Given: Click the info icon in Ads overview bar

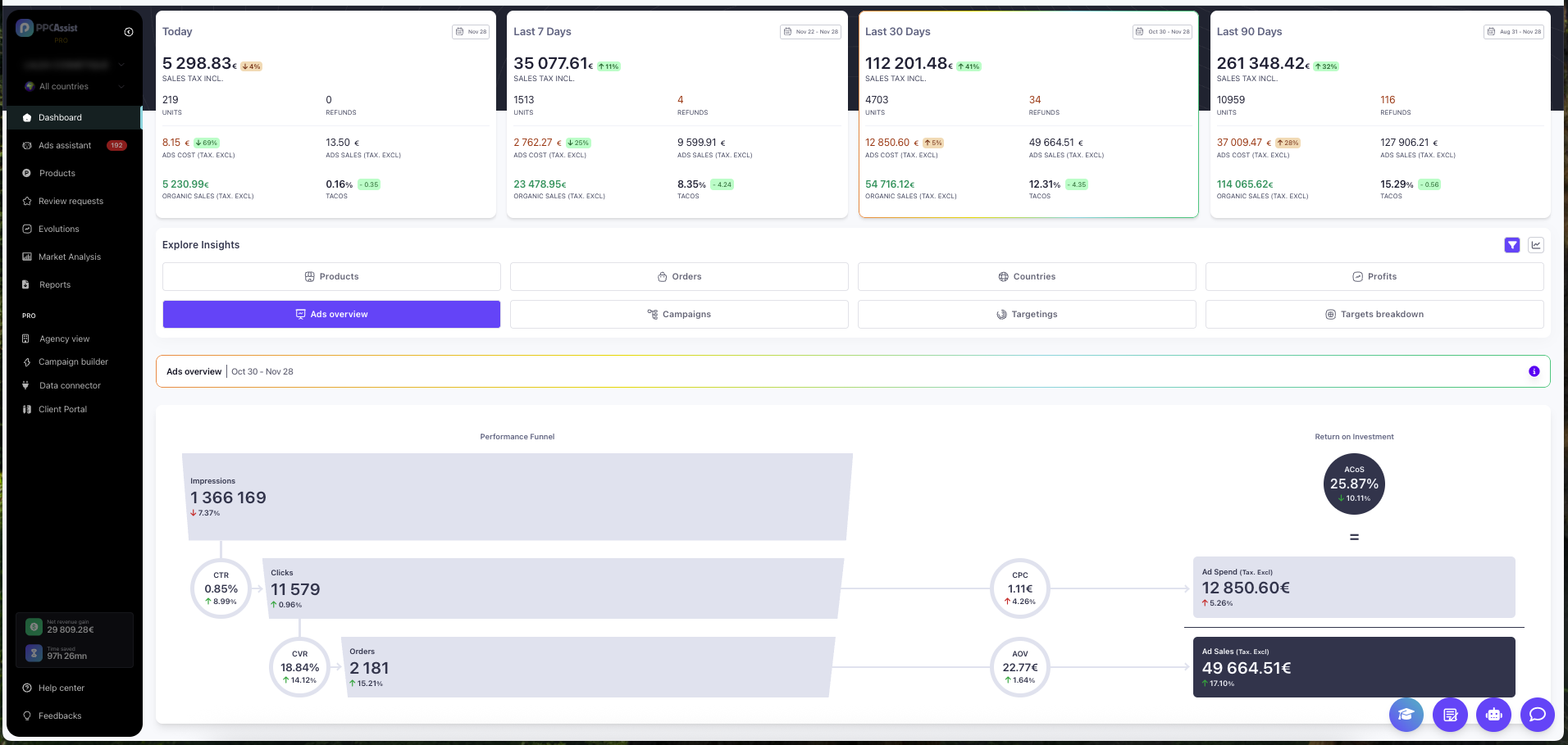Looking at the screenshot, I should [1534, 371].
